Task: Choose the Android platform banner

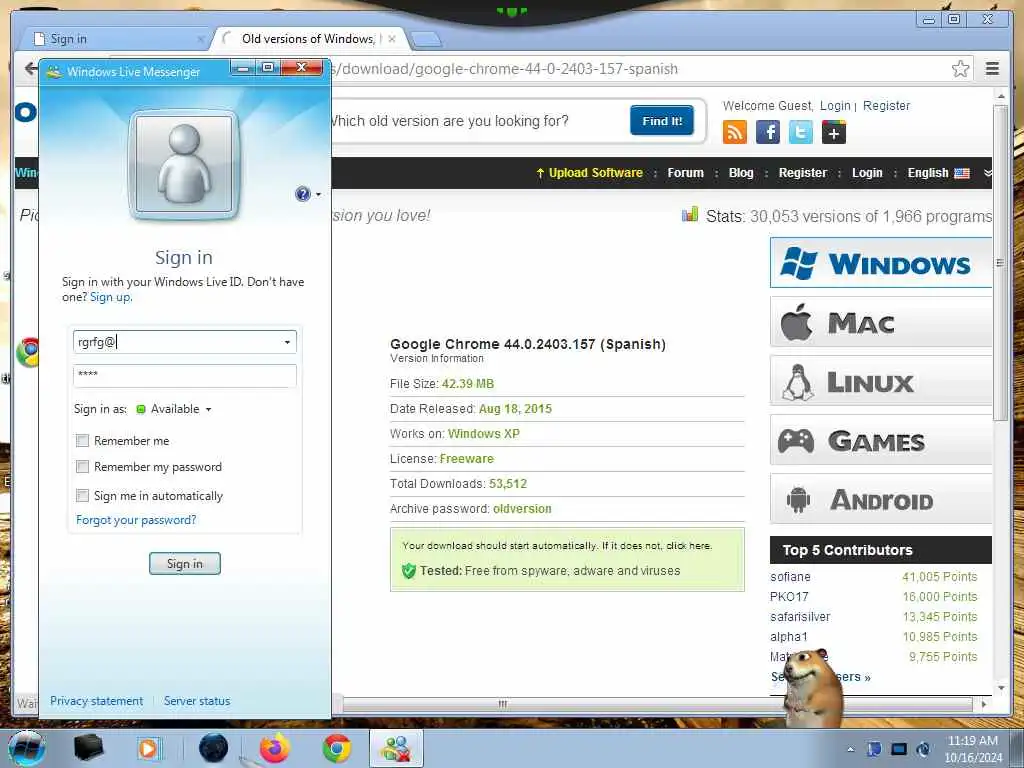Action: [x=881, y=499]
